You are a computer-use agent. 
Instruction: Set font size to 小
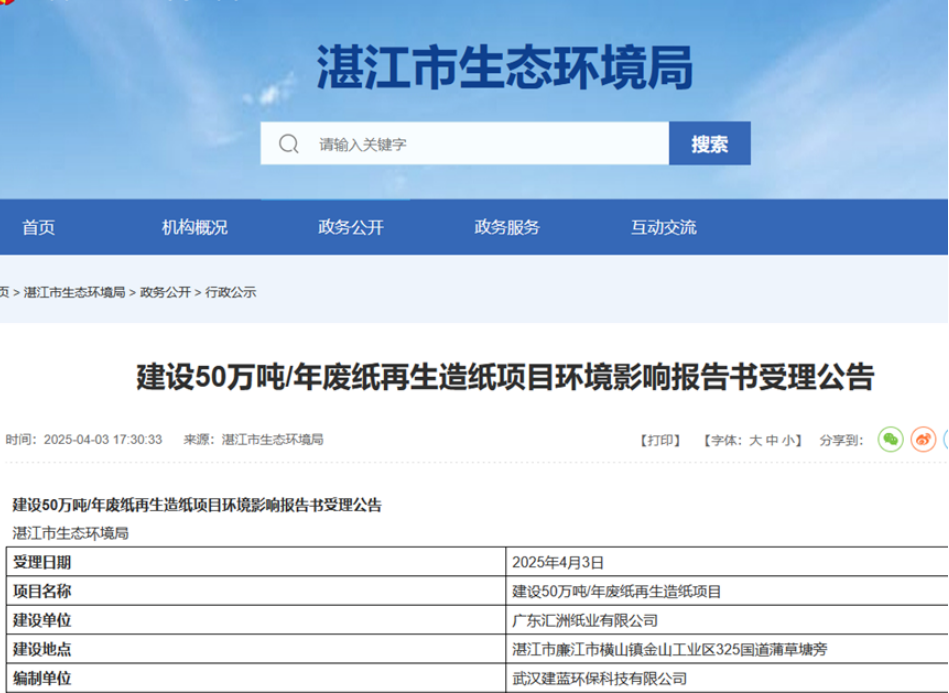pyautogui.click(x=787, y=440)
